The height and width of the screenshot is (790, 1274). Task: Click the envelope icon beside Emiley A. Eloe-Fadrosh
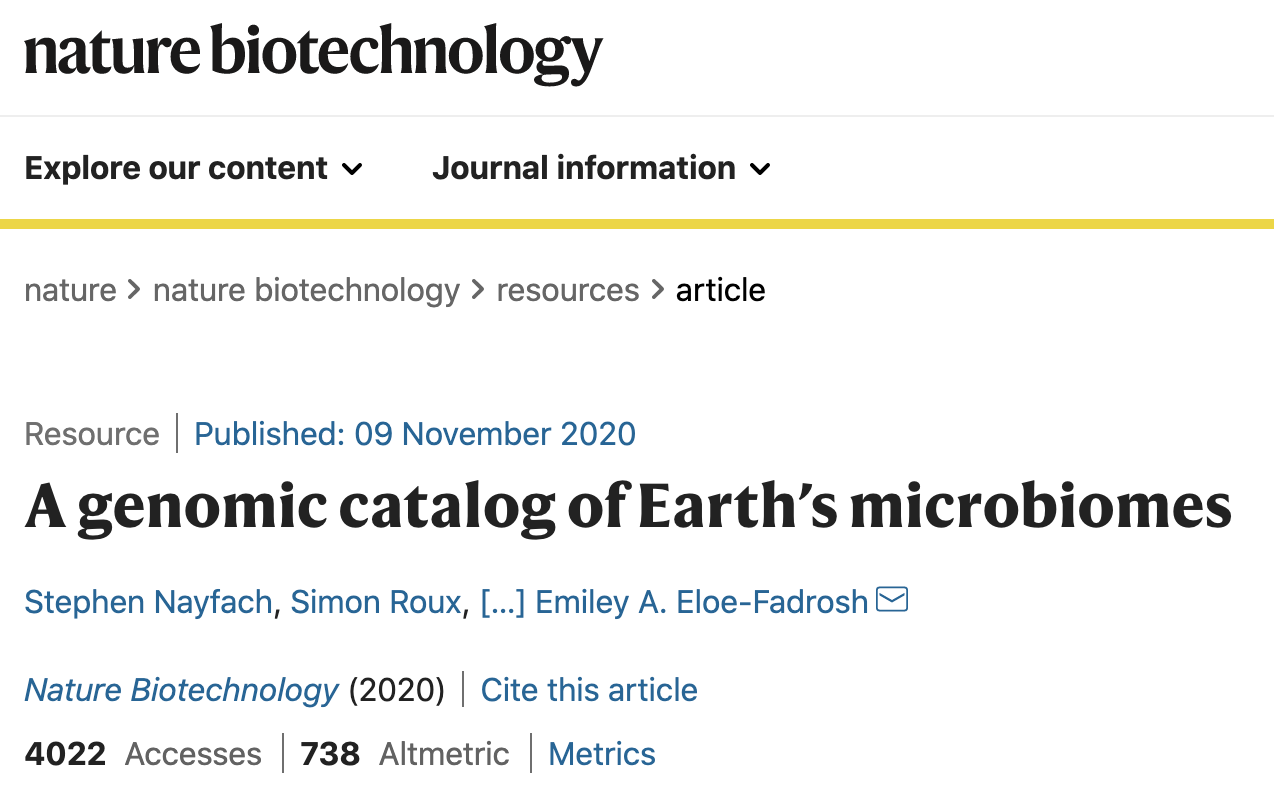pos(891,599)
